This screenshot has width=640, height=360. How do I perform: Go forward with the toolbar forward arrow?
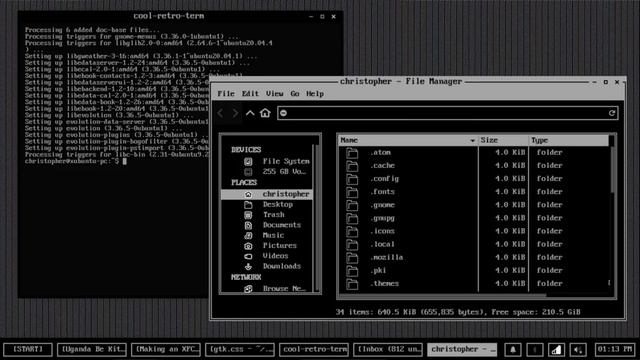pyautogui.click(x=235, y=113)
